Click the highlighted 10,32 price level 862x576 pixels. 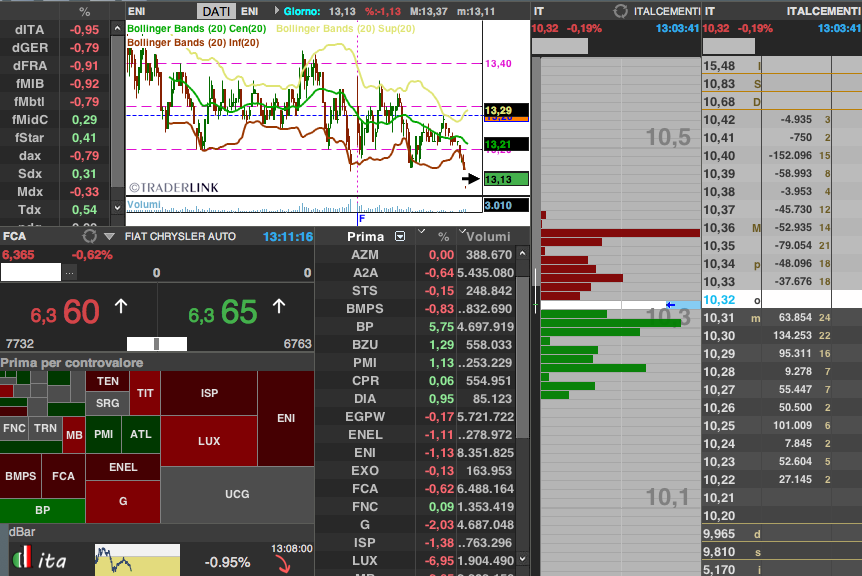[x=719, y=300]
